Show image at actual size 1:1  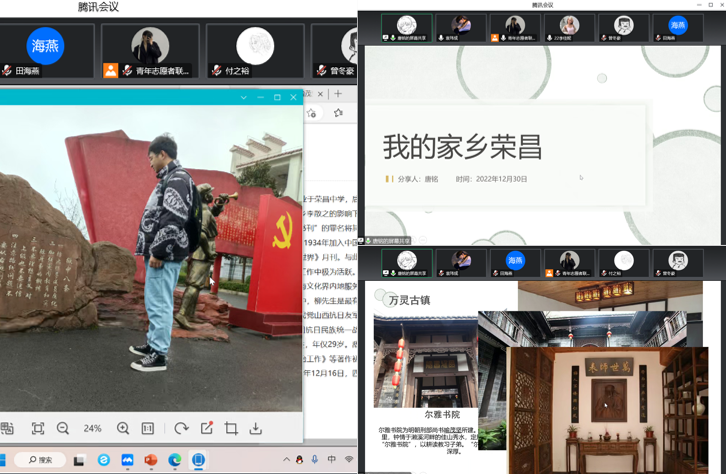tap(148, 428)
